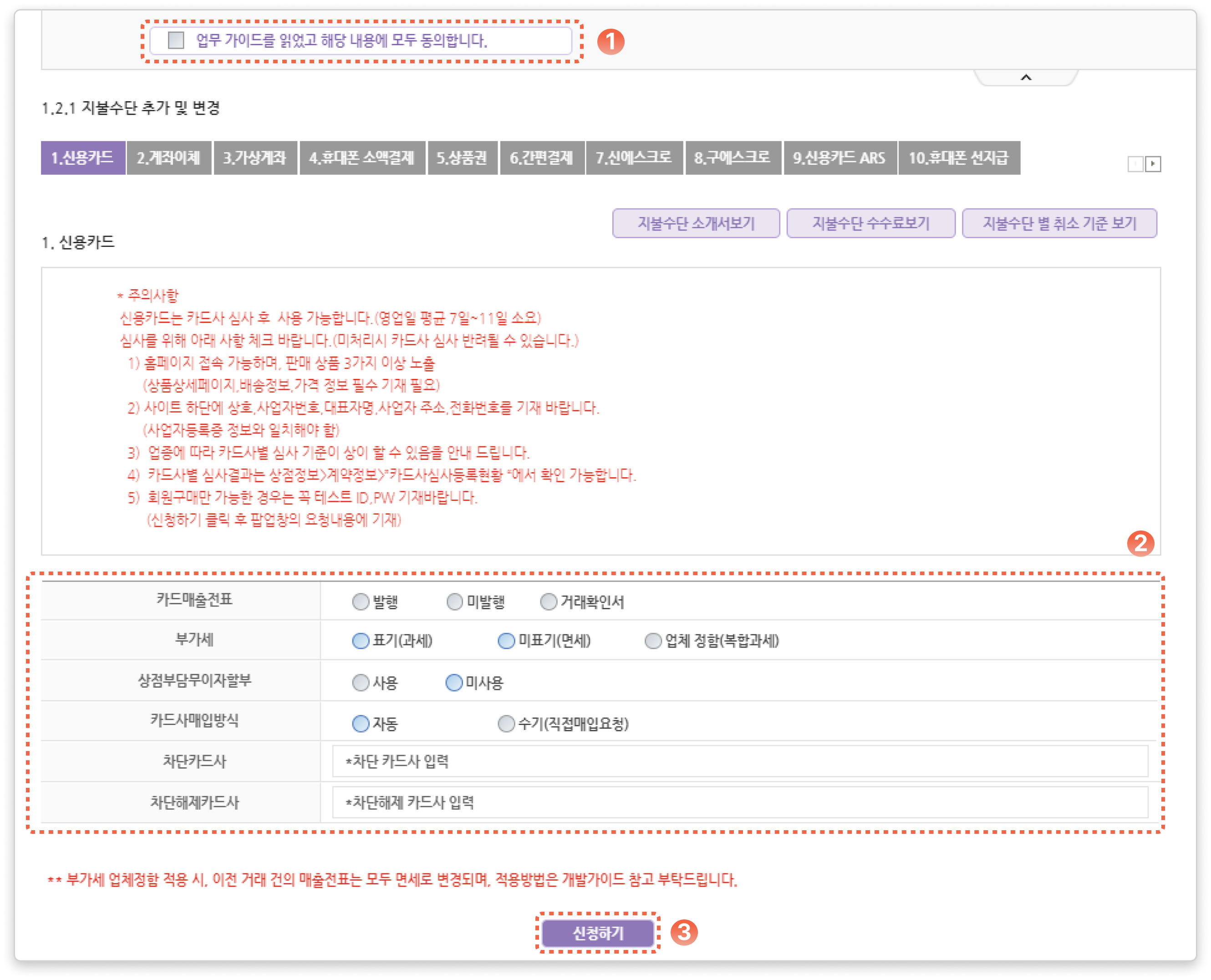Screen dimensions: 1211x980
Task: Go to the 10.휴대폰 선지급 tab
Action: [x=959, y=158]
